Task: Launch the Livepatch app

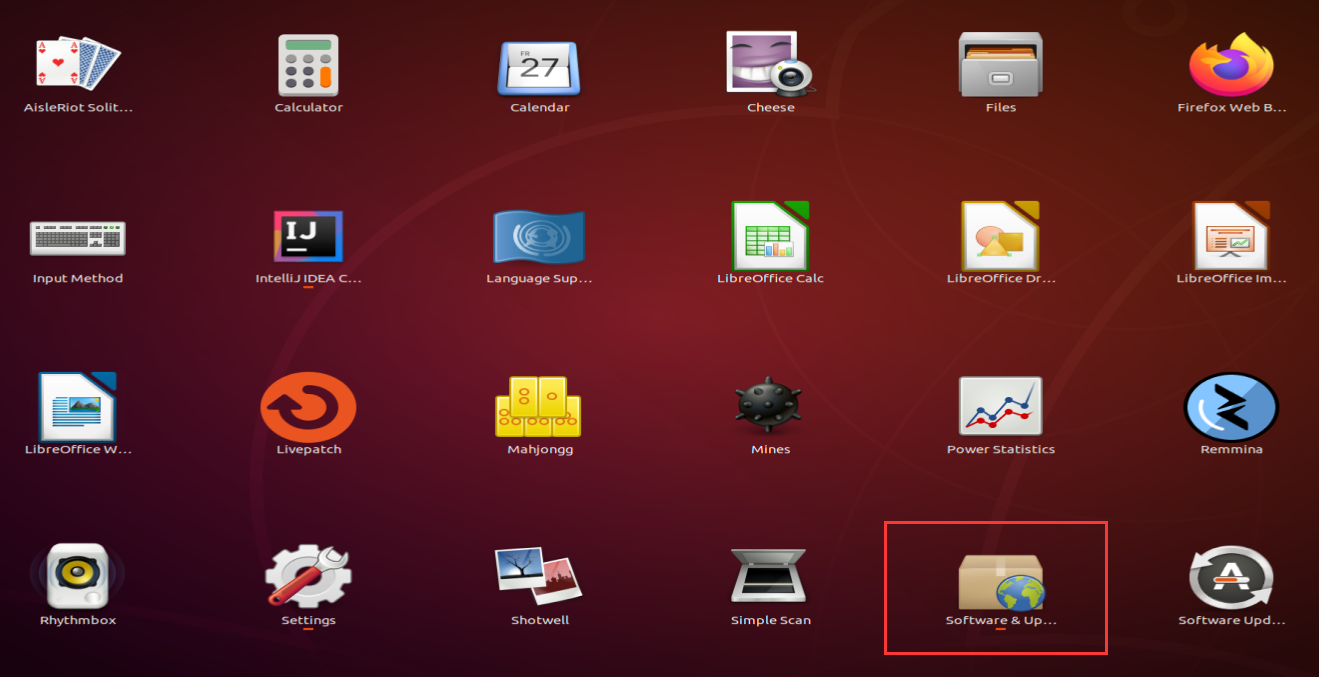Action: tap(308, 407)
